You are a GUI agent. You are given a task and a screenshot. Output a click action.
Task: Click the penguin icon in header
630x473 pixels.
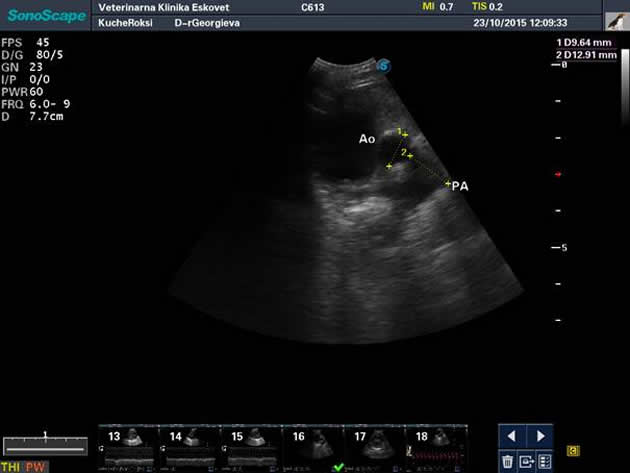pyautogui.click(x=618, y=21)
